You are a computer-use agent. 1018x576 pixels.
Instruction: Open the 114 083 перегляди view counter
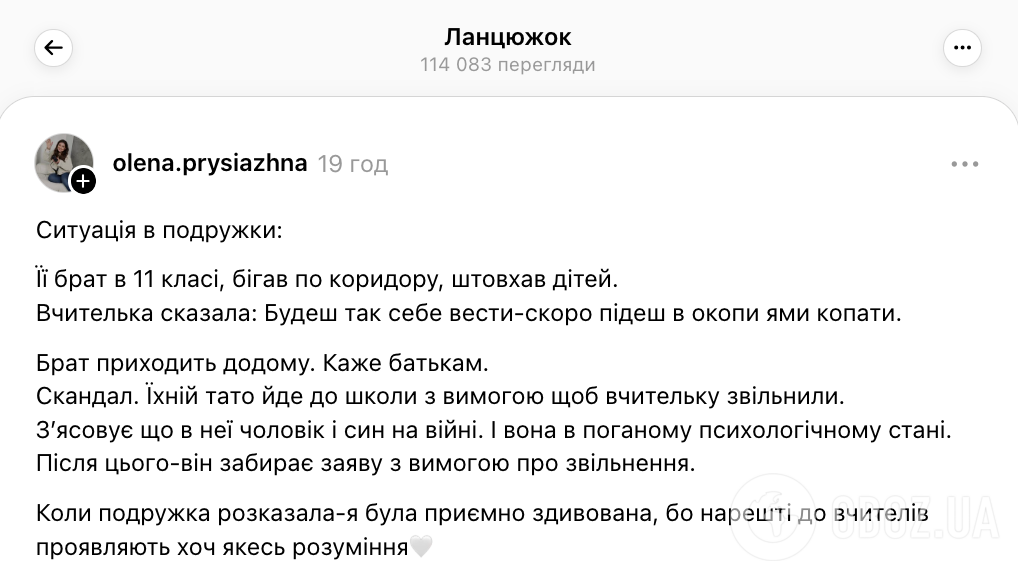coord(509,64)
